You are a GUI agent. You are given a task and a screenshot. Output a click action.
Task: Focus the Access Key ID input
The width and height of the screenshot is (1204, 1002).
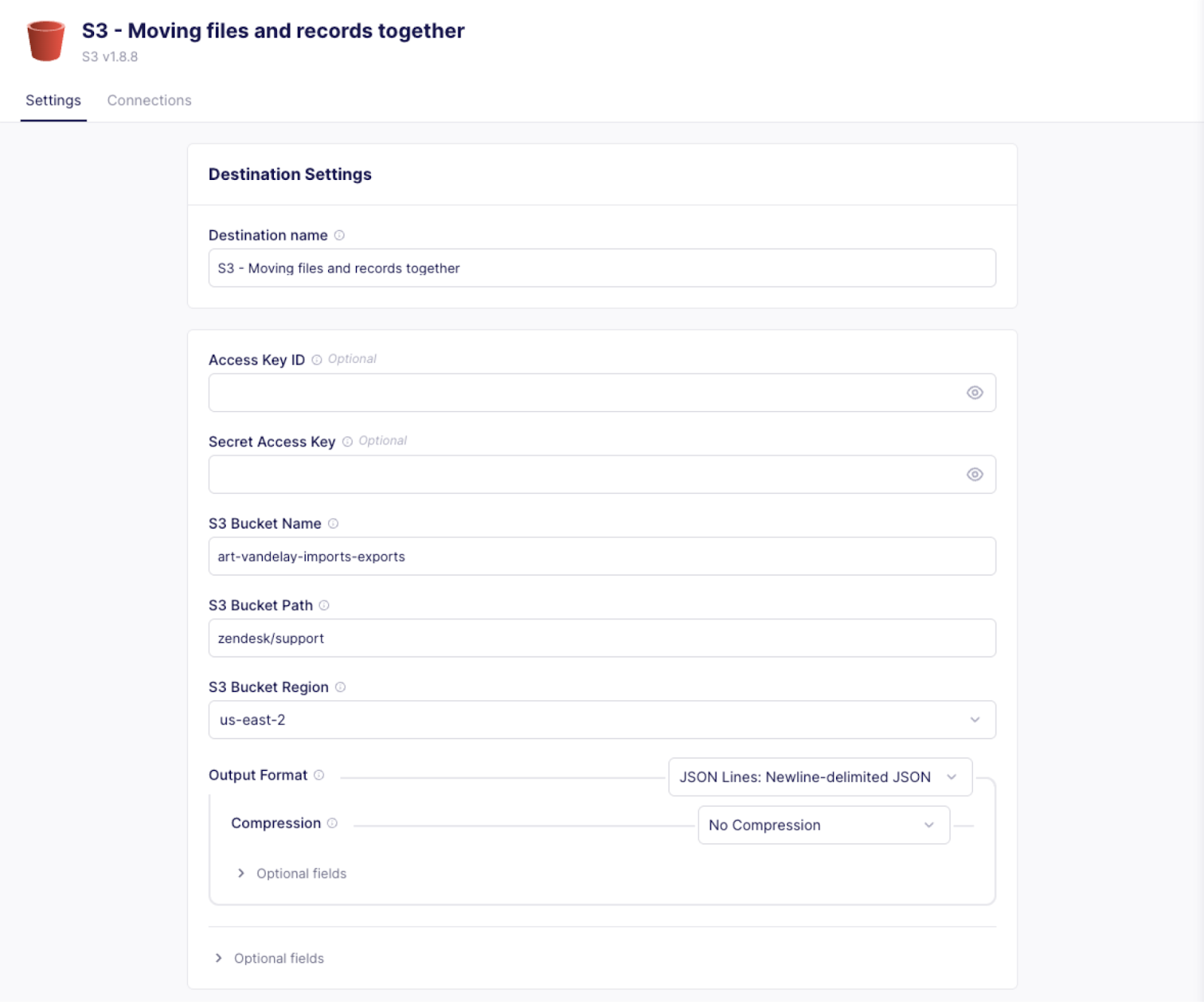tap(602, 393)
